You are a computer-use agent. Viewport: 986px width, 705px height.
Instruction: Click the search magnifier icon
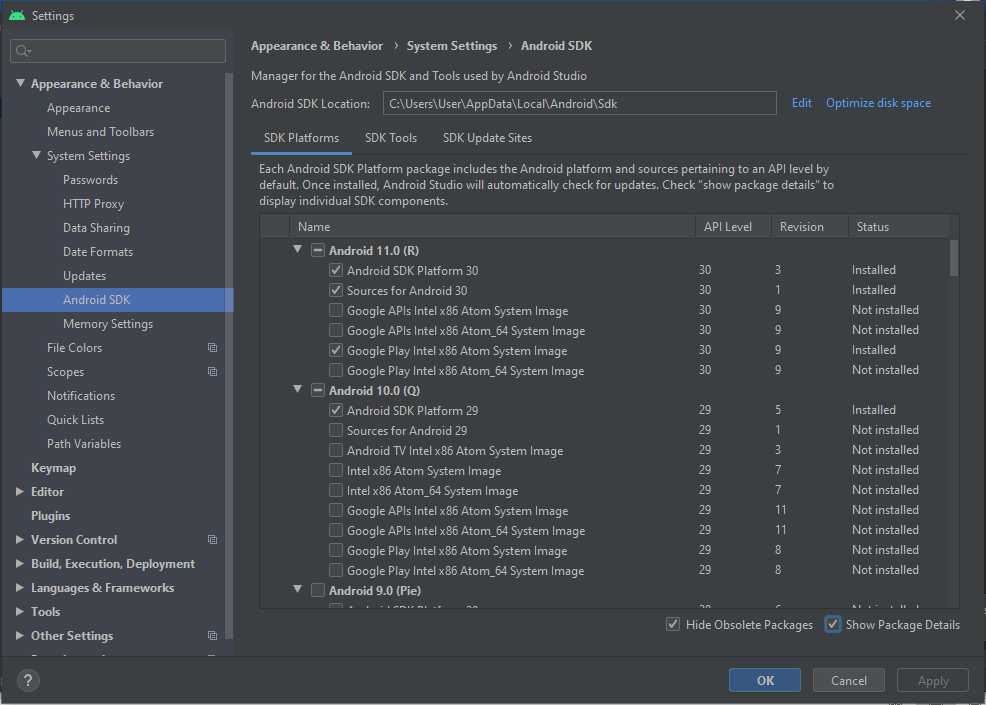pyautogui.click(x=23, y=51)
